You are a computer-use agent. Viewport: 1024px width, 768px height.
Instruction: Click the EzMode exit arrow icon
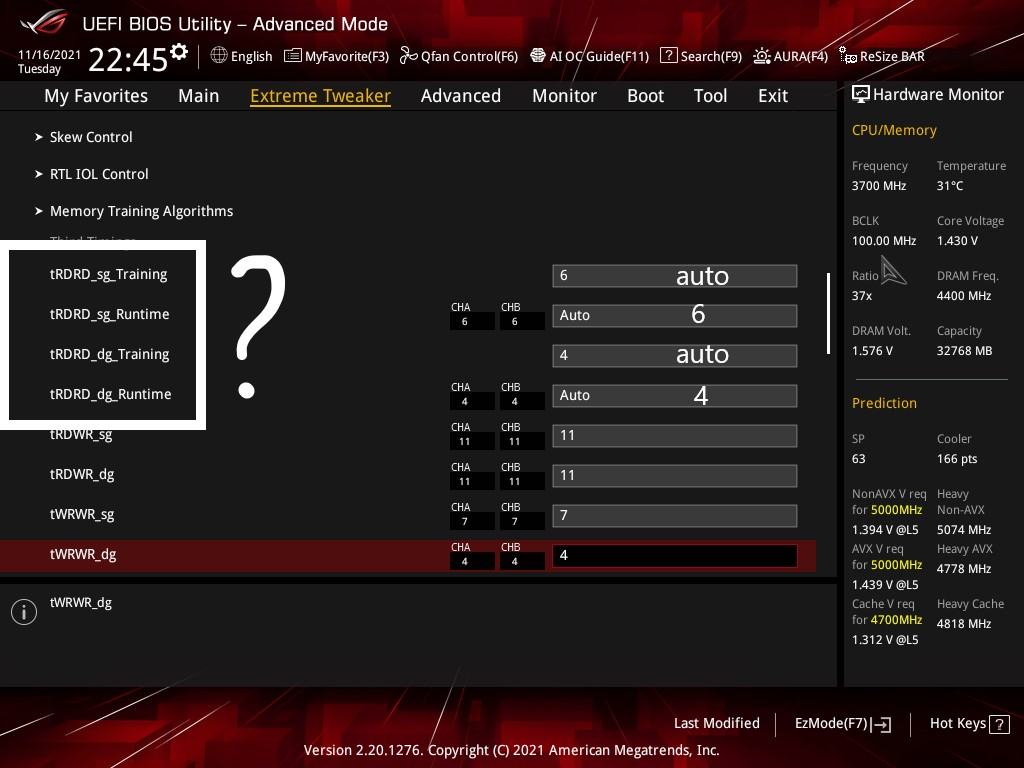pos(881,724)
